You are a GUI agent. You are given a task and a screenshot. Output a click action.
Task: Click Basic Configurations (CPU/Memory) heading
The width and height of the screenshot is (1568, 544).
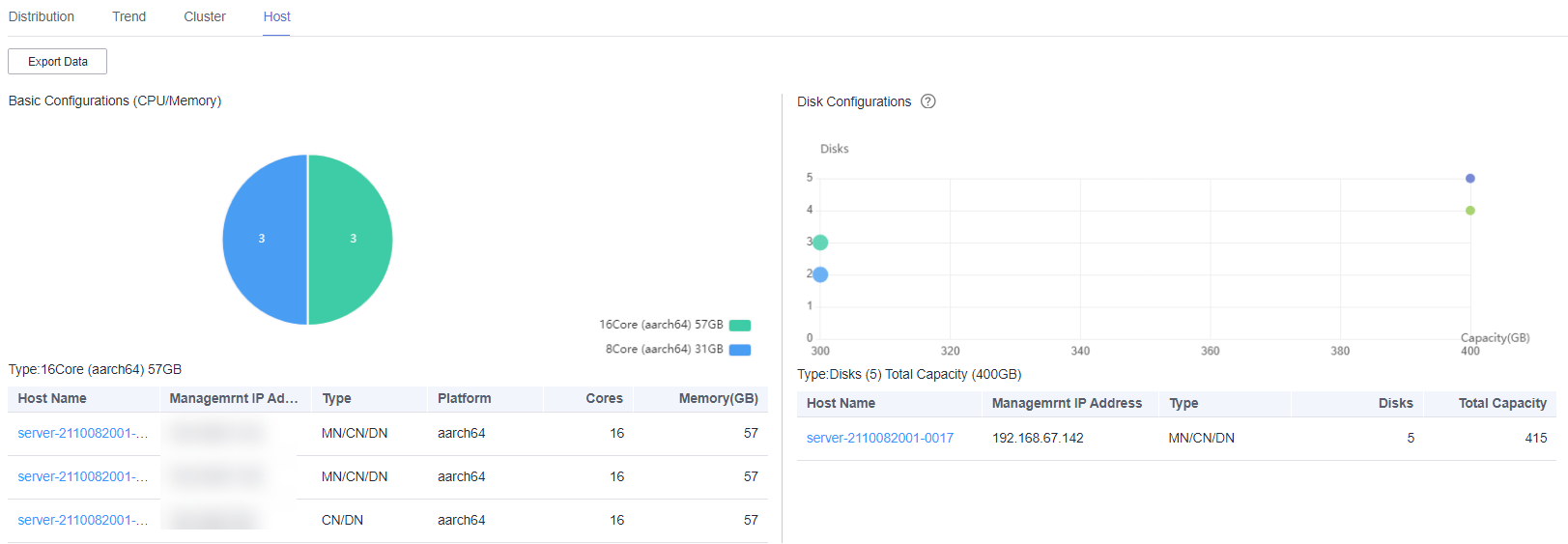coord(115,100)
